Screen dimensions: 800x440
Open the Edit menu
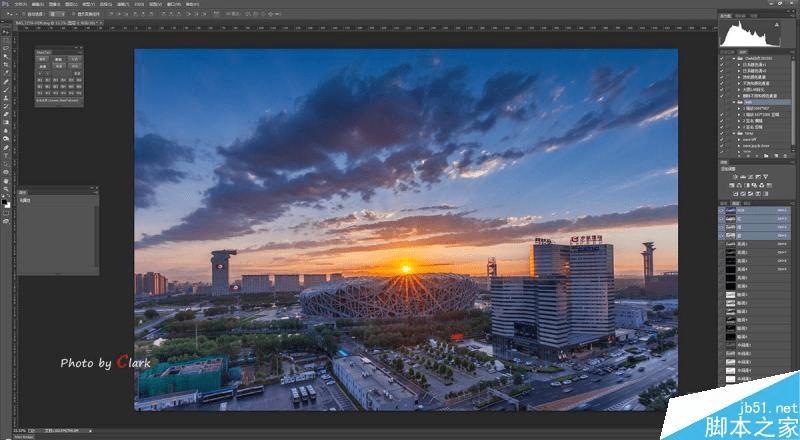coord(37,5)
